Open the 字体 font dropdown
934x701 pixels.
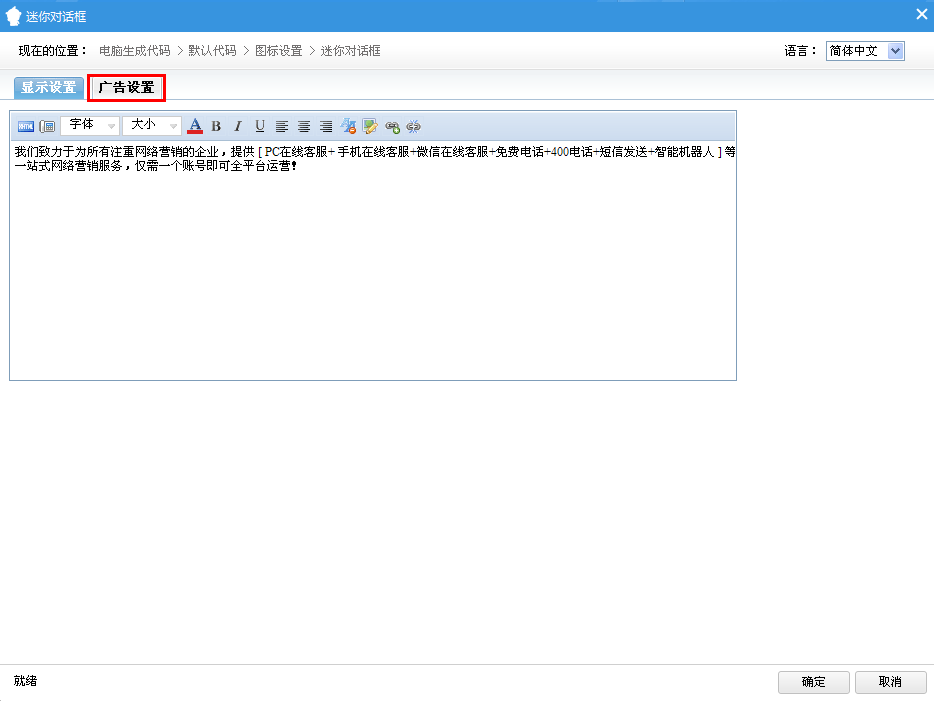(x=89, y=126)
